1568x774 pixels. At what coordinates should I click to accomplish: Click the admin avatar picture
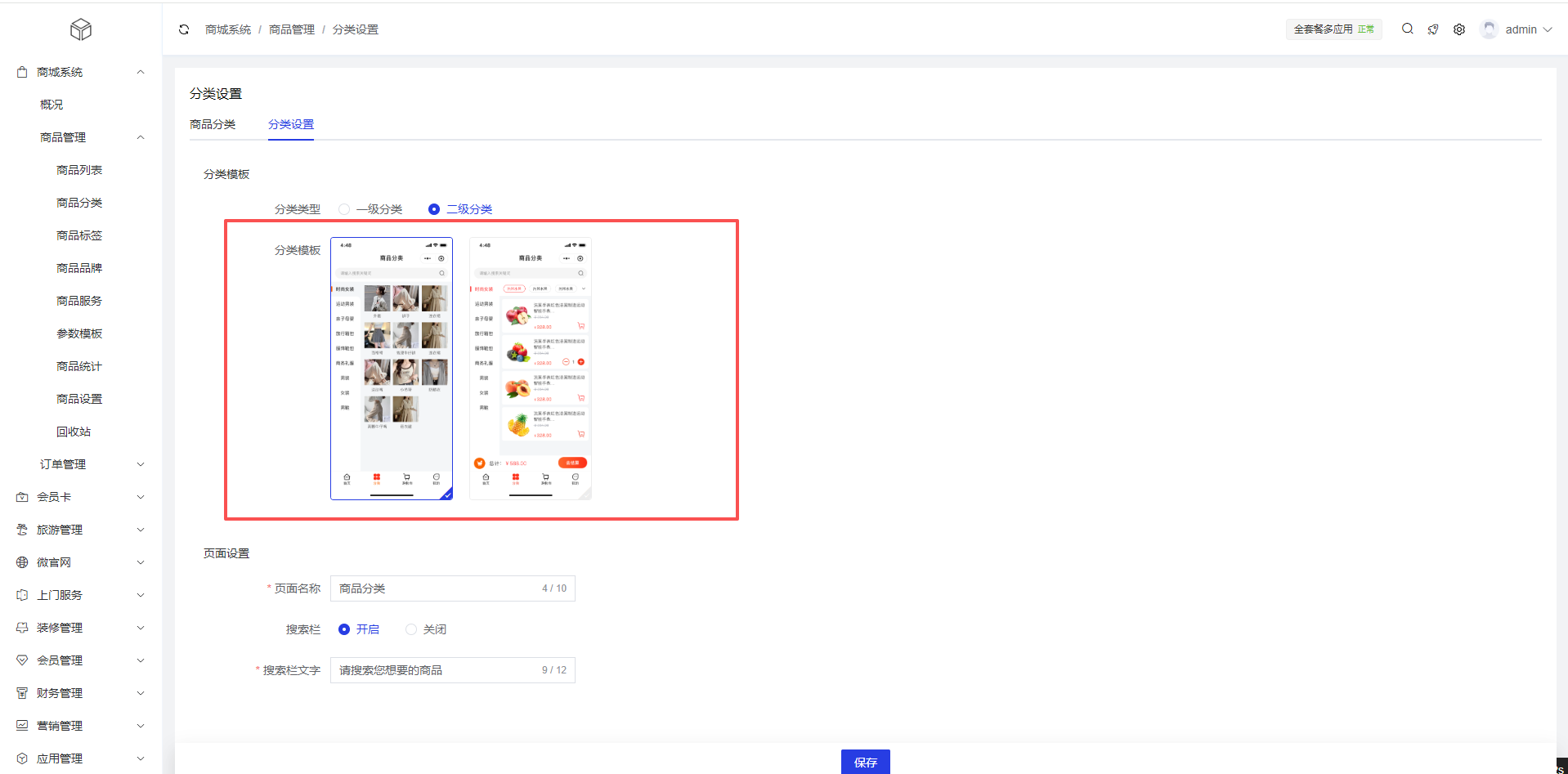pyautogui.click(x=1489, y=29)
